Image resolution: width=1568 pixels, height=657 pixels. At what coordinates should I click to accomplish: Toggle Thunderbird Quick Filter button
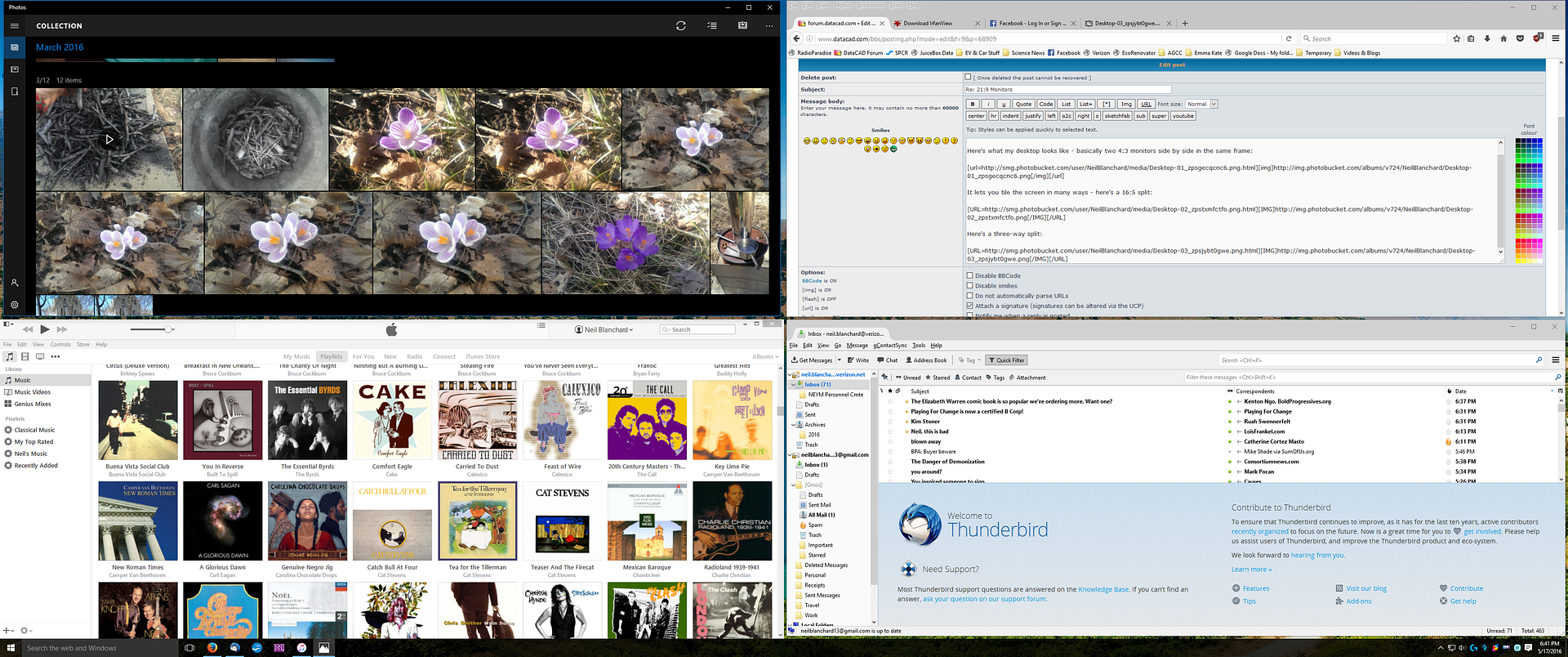(x=1006, y=360)
